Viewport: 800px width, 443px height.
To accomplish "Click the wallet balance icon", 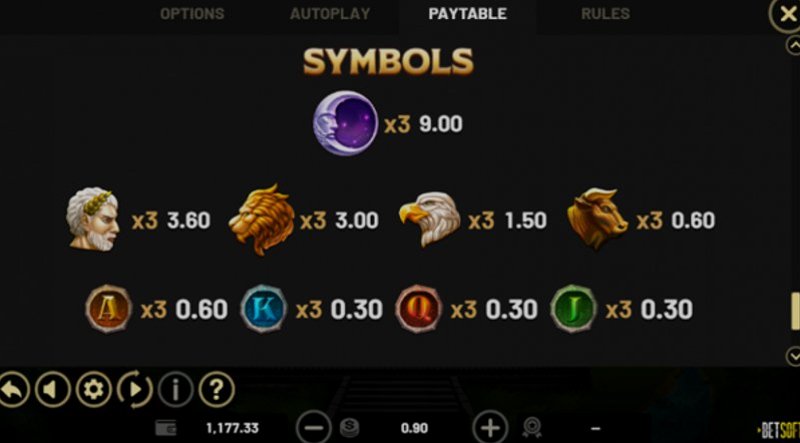I will (x=166, y=428).
